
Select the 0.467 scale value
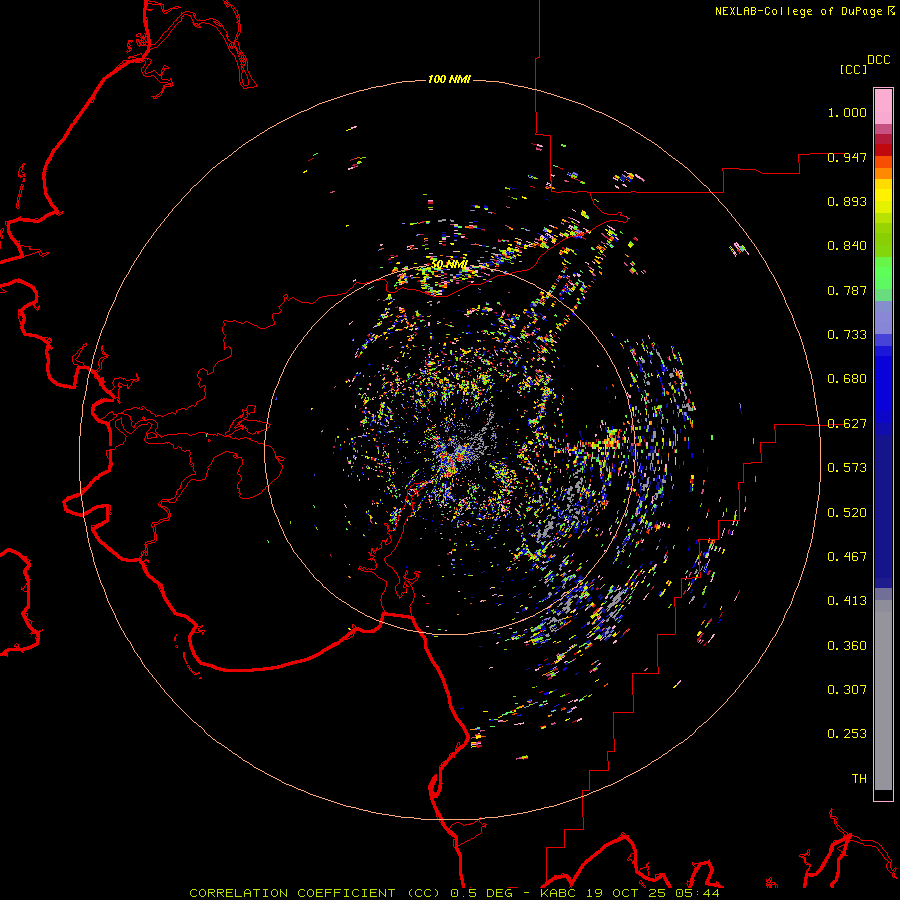[847, 557]
